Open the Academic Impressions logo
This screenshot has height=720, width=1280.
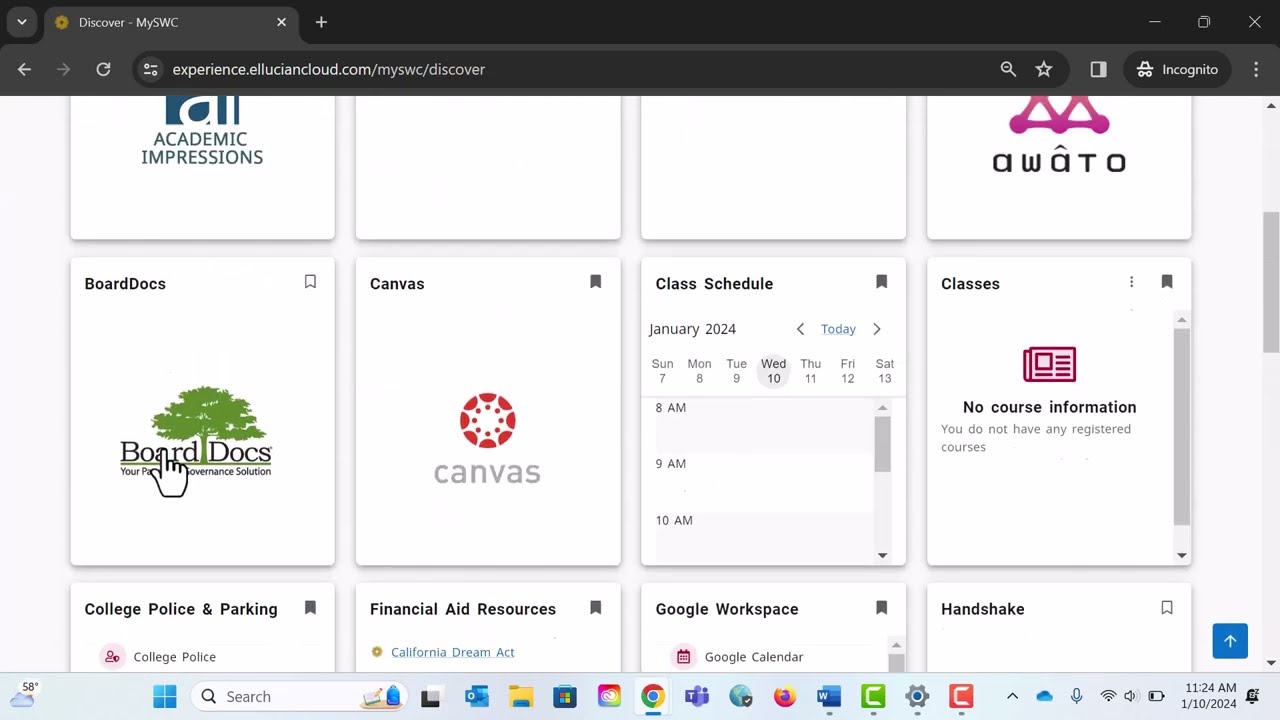(x=202, y=131)
